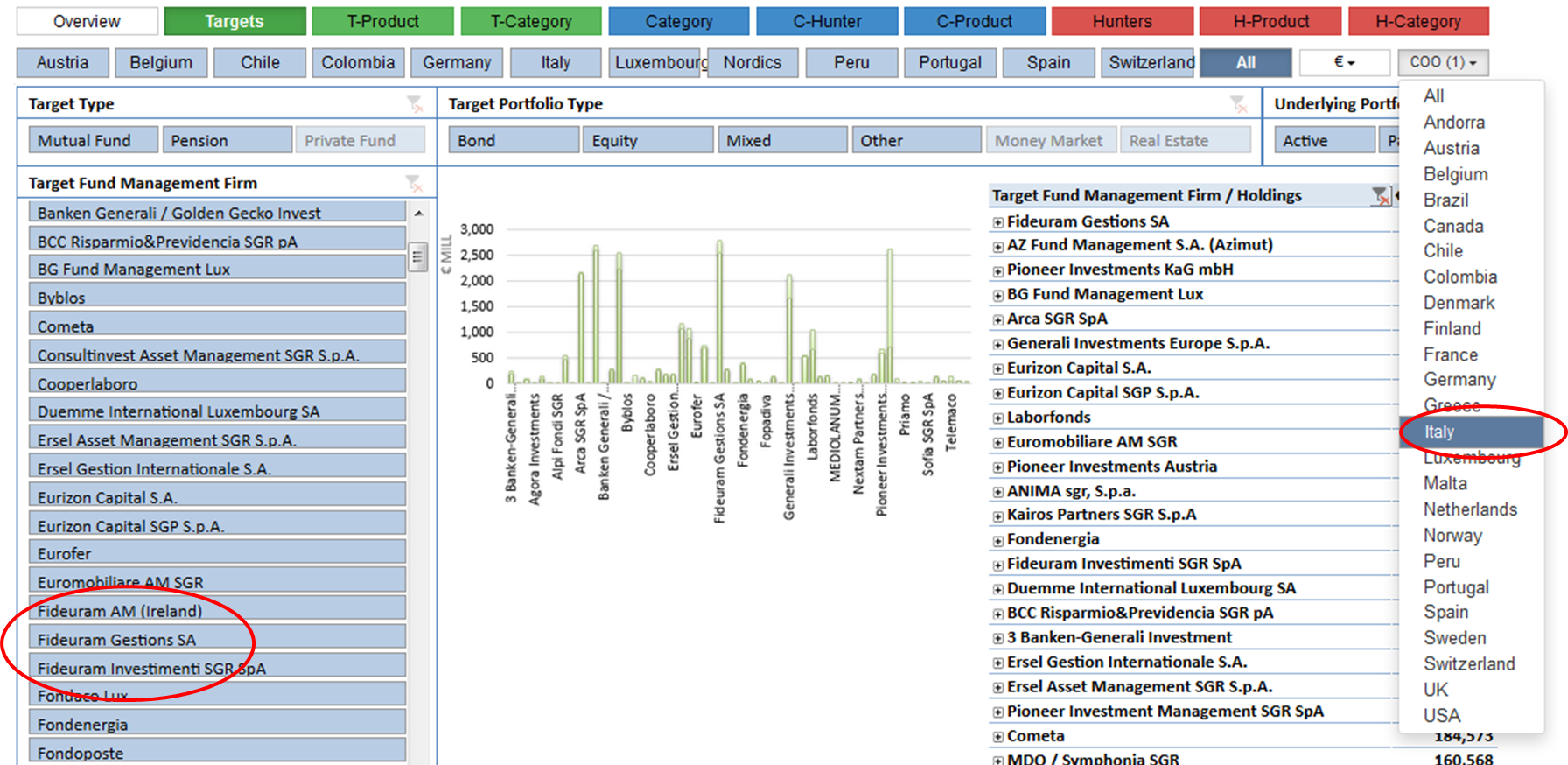This screenshot has height=765, width=1568.
Task: Open the Hunters tab
Action: [x=1123, y=21]
